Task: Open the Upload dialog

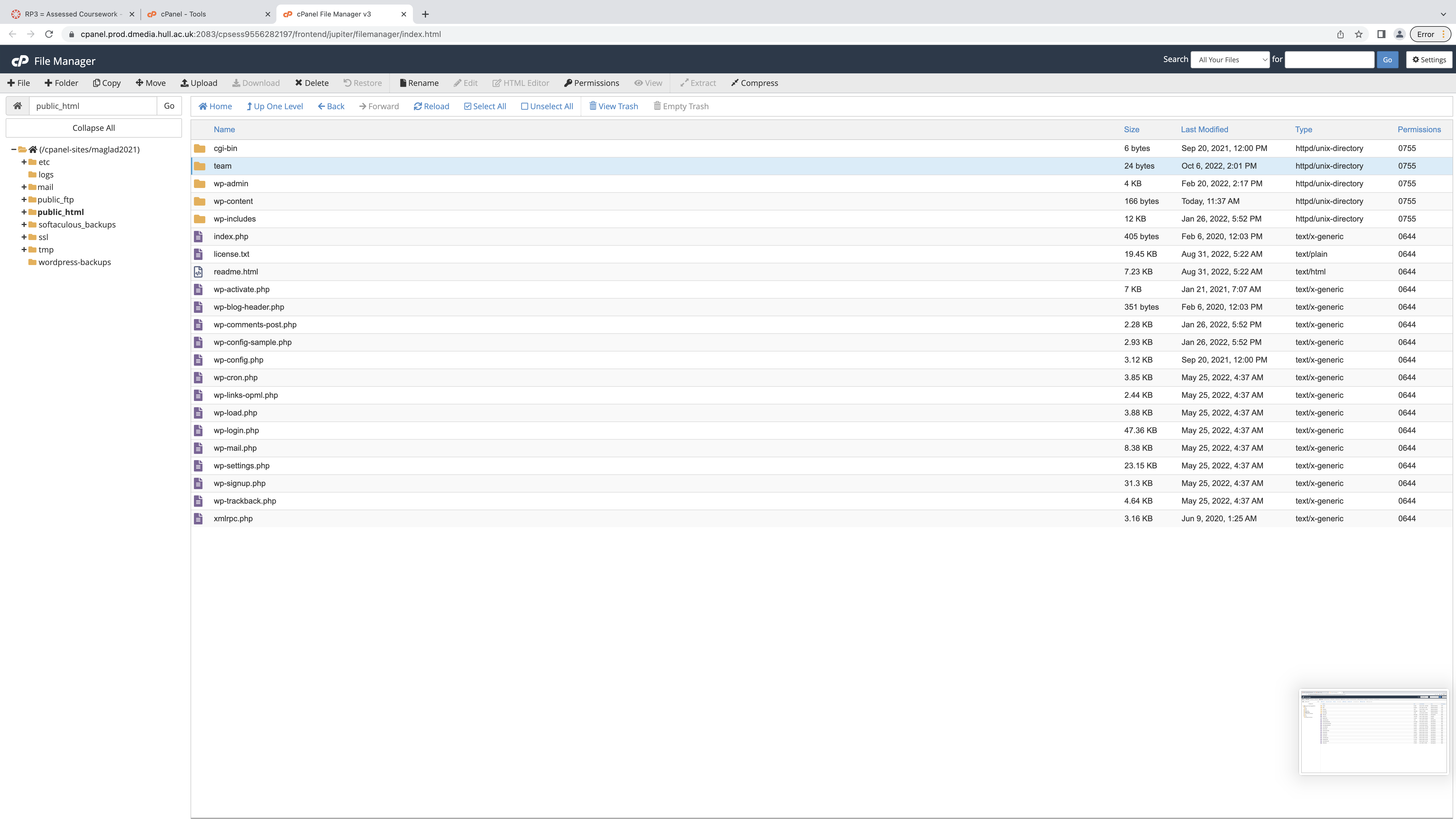Action: (x=199, y=83)
